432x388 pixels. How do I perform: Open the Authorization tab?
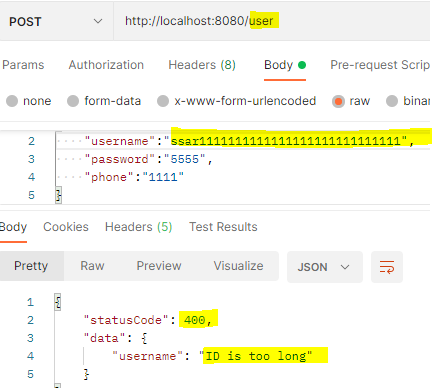[x=106, y=65]
